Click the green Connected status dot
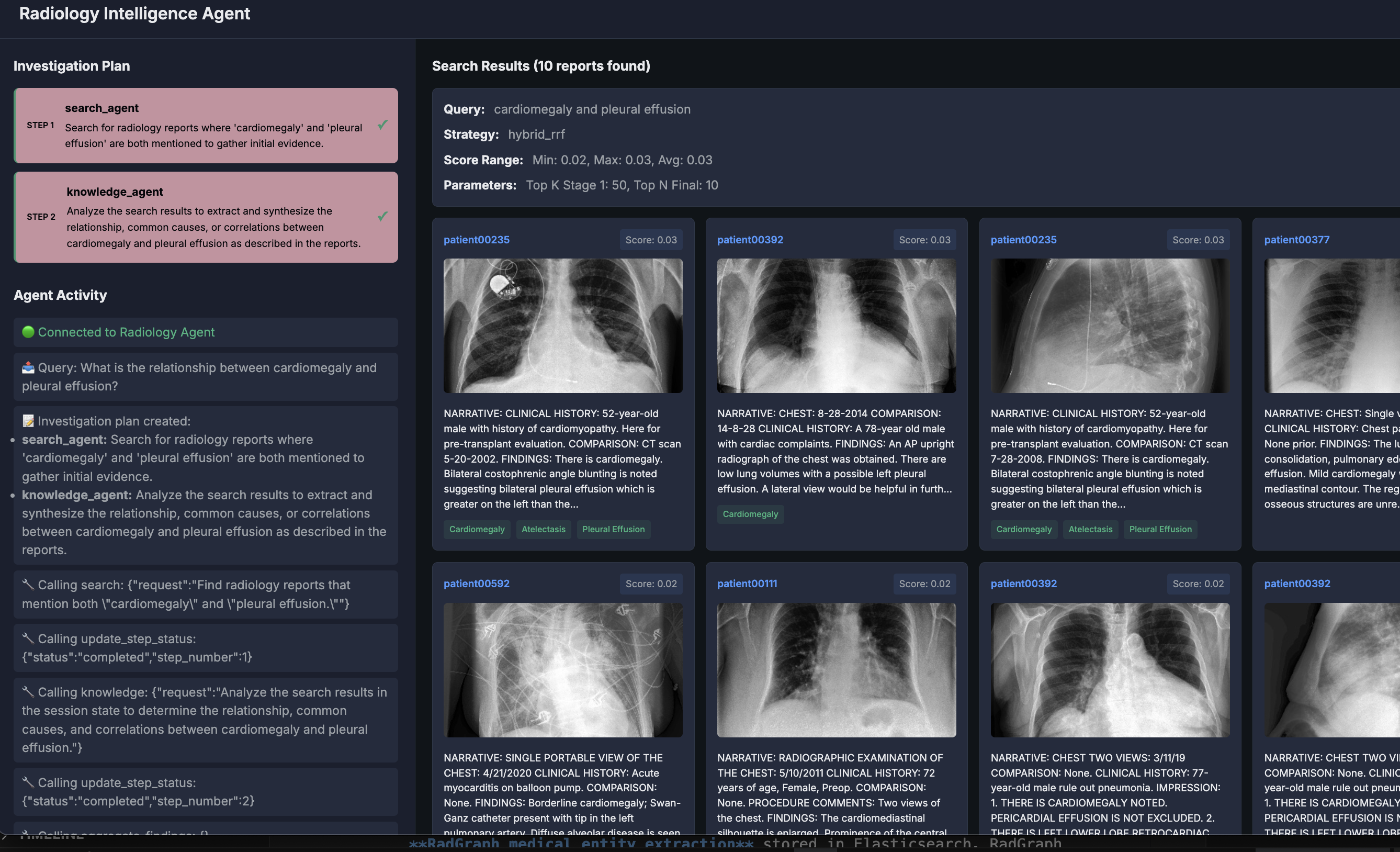The image size is (1400, 852). [x=28, y=332]
